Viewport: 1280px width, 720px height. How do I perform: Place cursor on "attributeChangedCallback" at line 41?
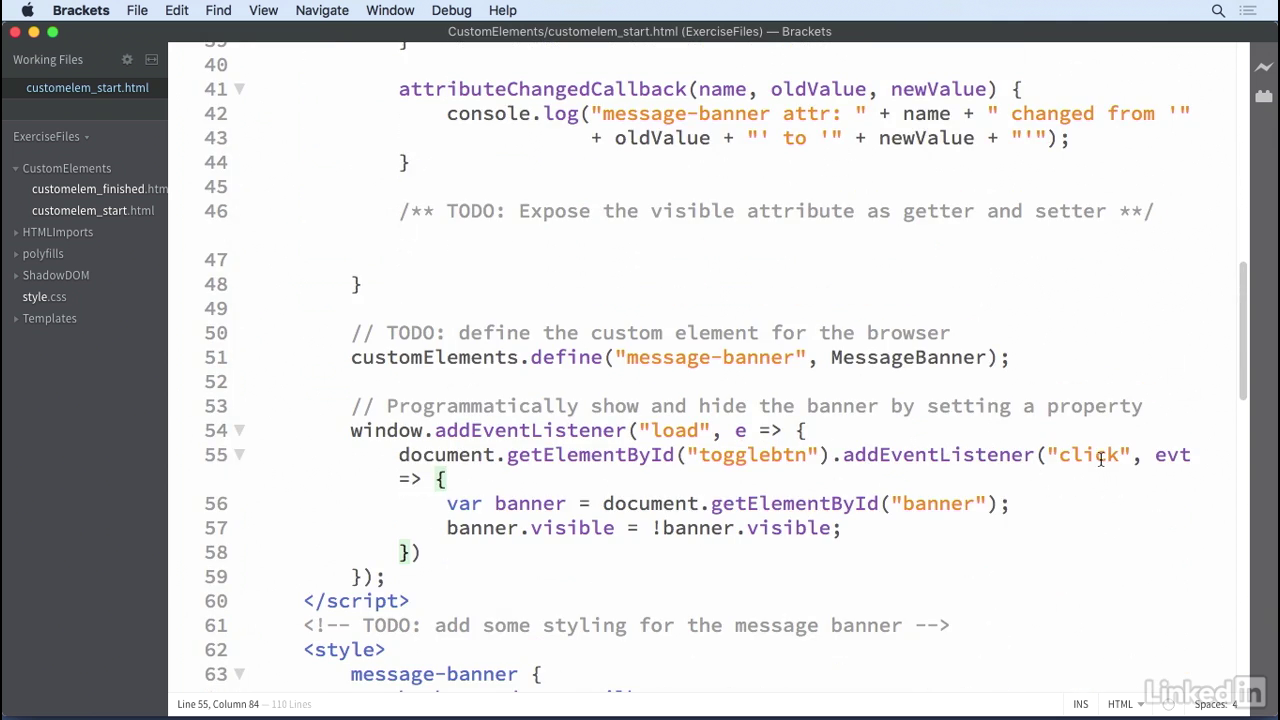point(542,89)
